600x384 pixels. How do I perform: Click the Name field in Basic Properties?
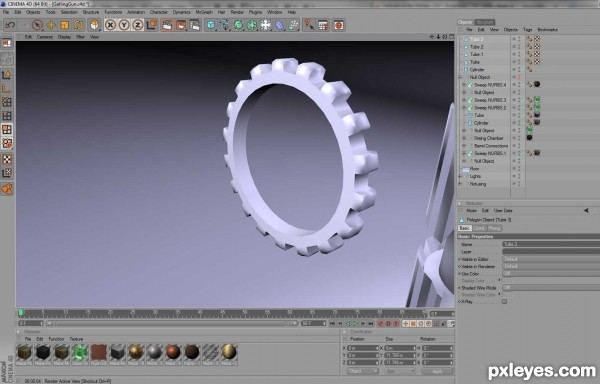point(551,244)
